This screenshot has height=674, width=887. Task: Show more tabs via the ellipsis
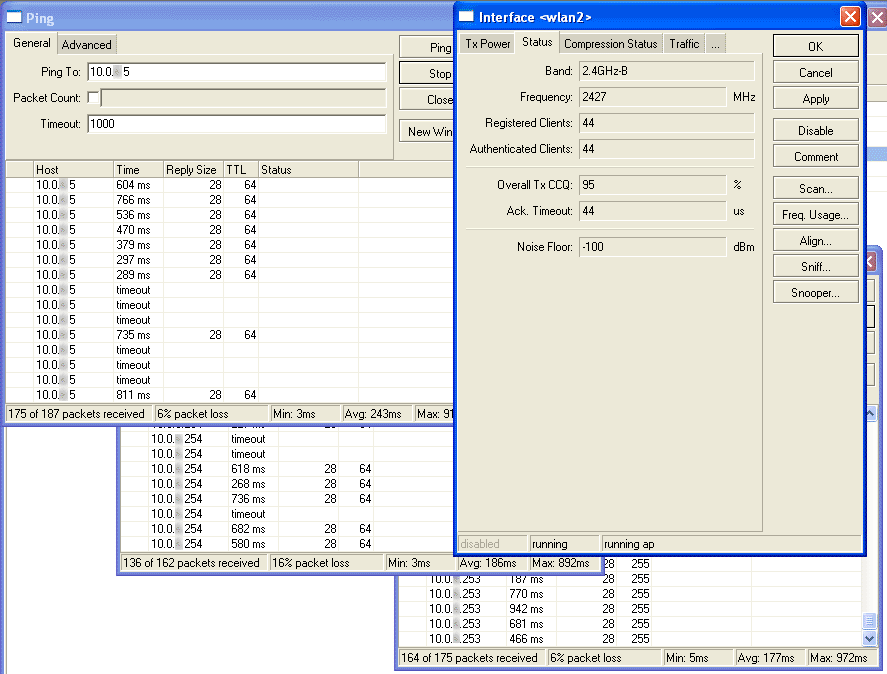(716, 44)
